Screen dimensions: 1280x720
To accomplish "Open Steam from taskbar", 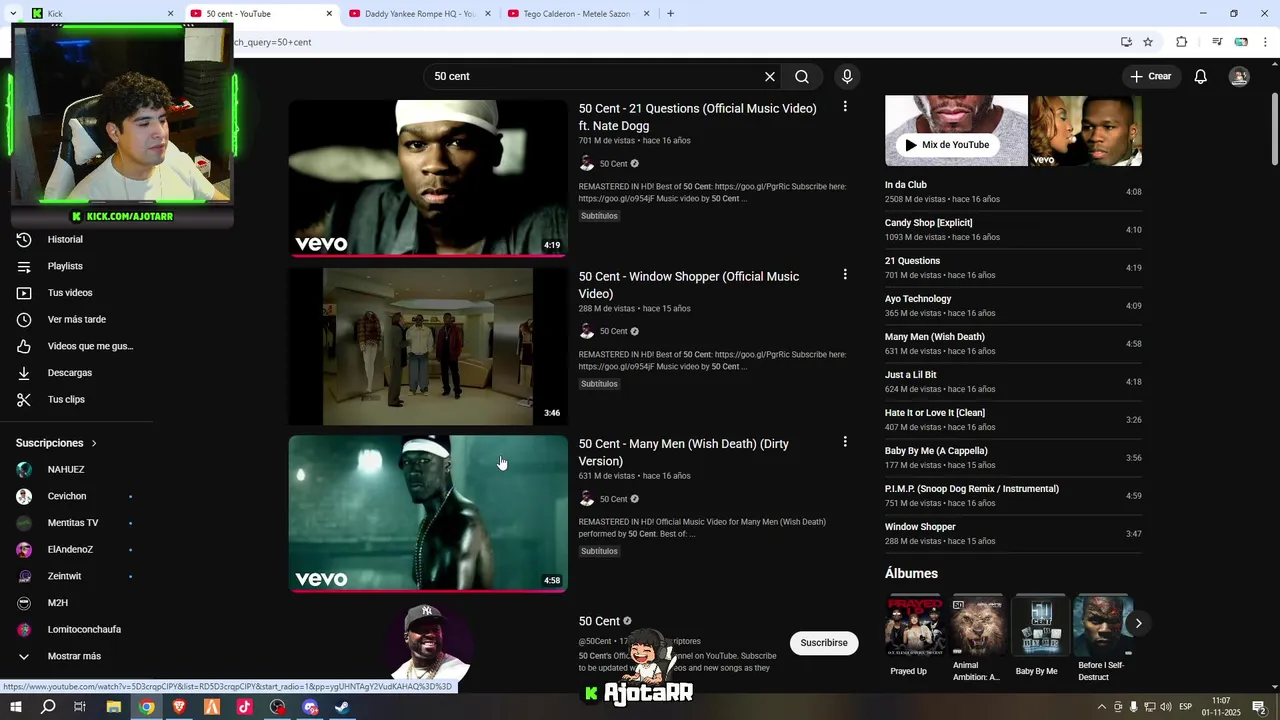I will [342, 707].
